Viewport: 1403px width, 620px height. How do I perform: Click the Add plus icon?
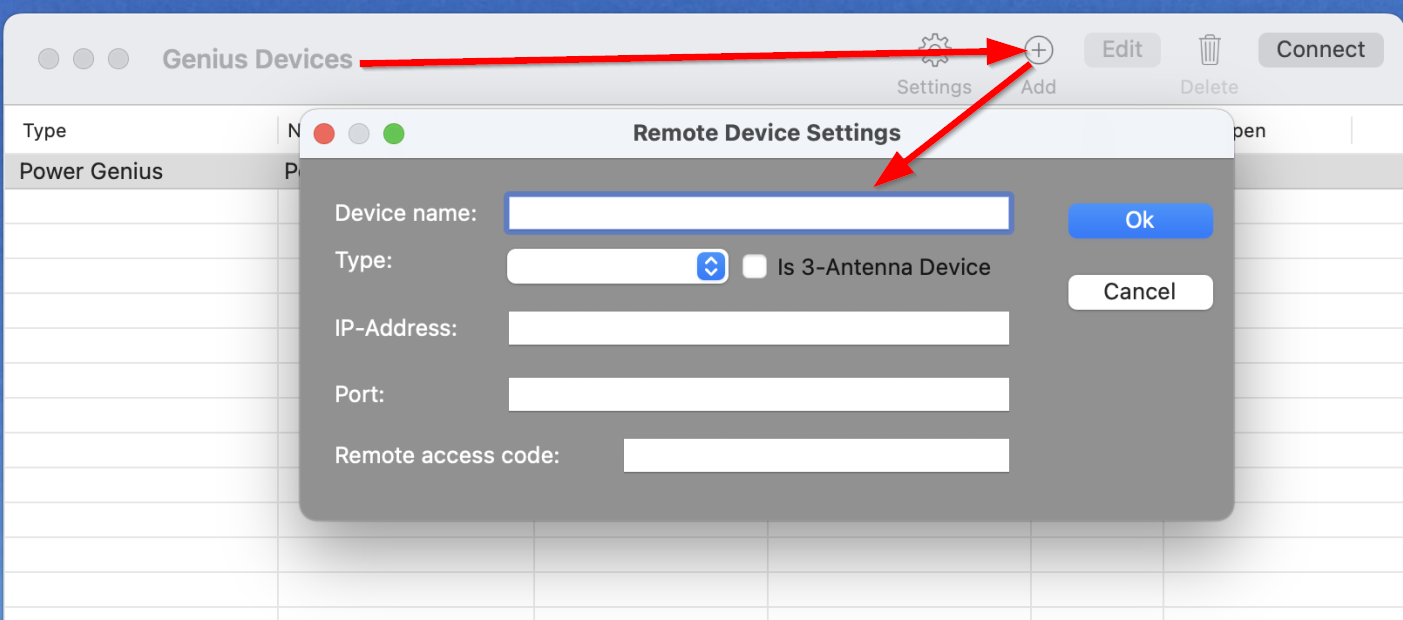1039,50
